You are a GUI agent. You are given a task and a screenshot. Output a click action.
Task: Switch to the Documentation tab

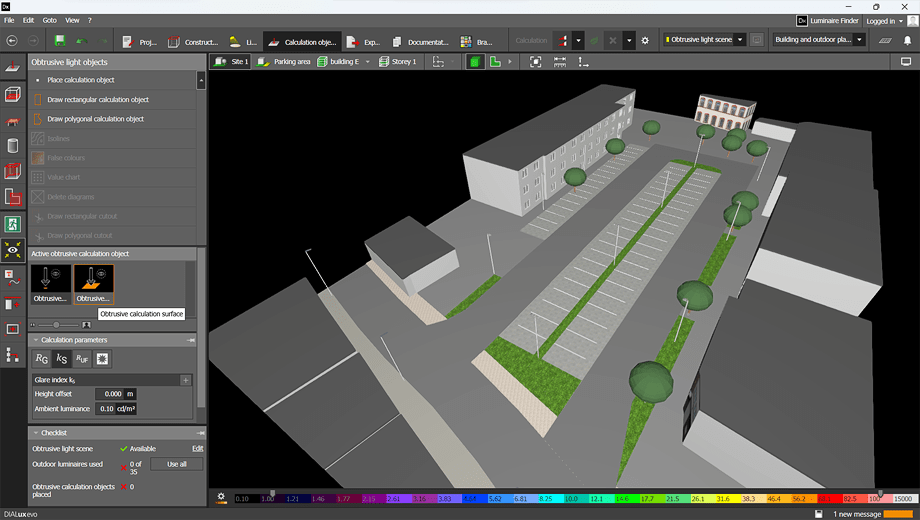tap(421, 42)
